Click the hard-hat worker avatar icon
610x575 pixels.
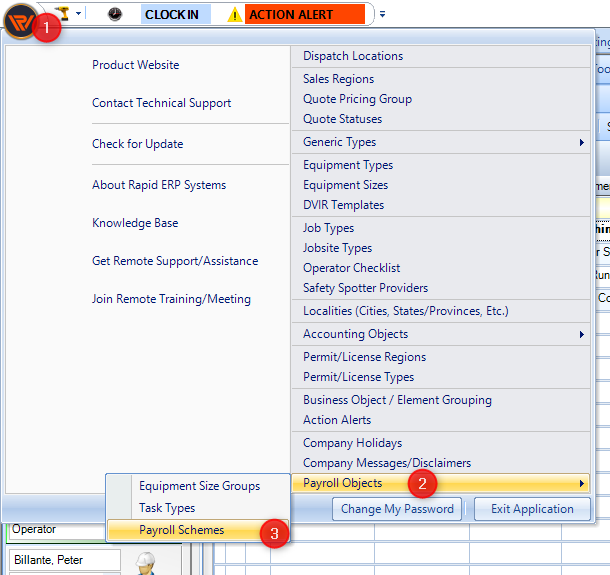[145, 563]
